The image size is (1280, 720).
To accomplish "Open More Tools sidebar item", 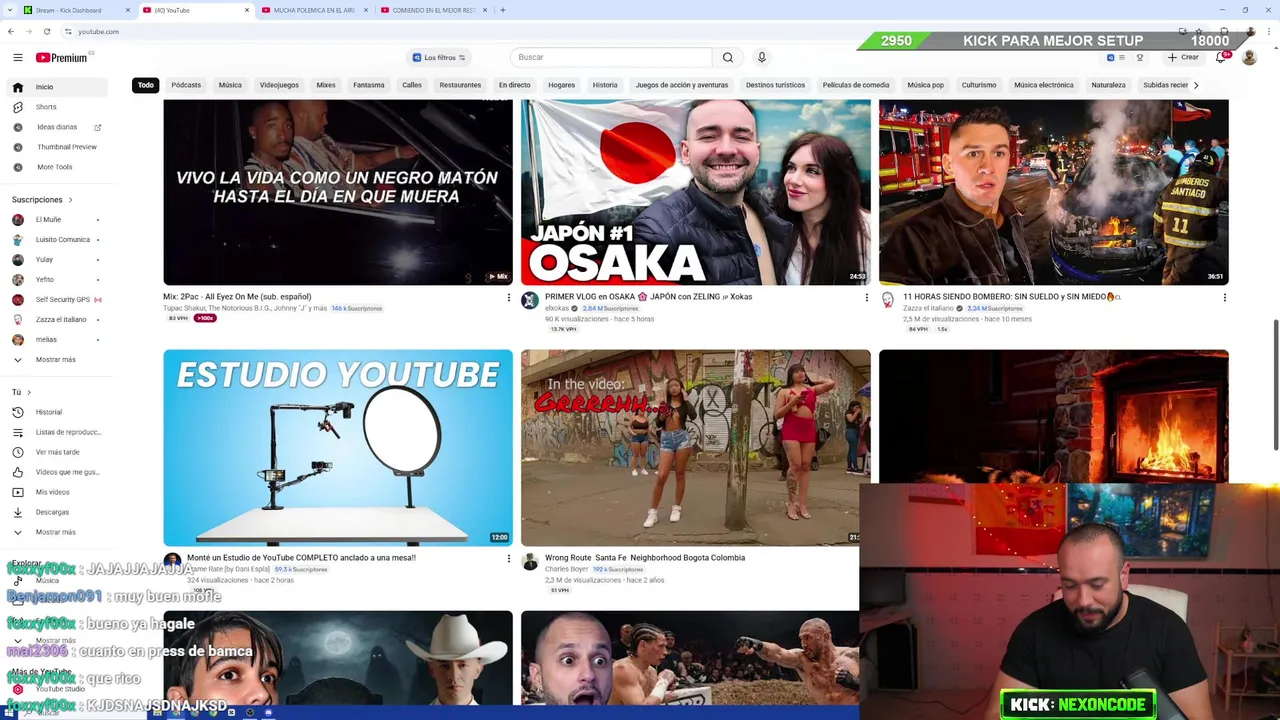I will pos(55,167).
